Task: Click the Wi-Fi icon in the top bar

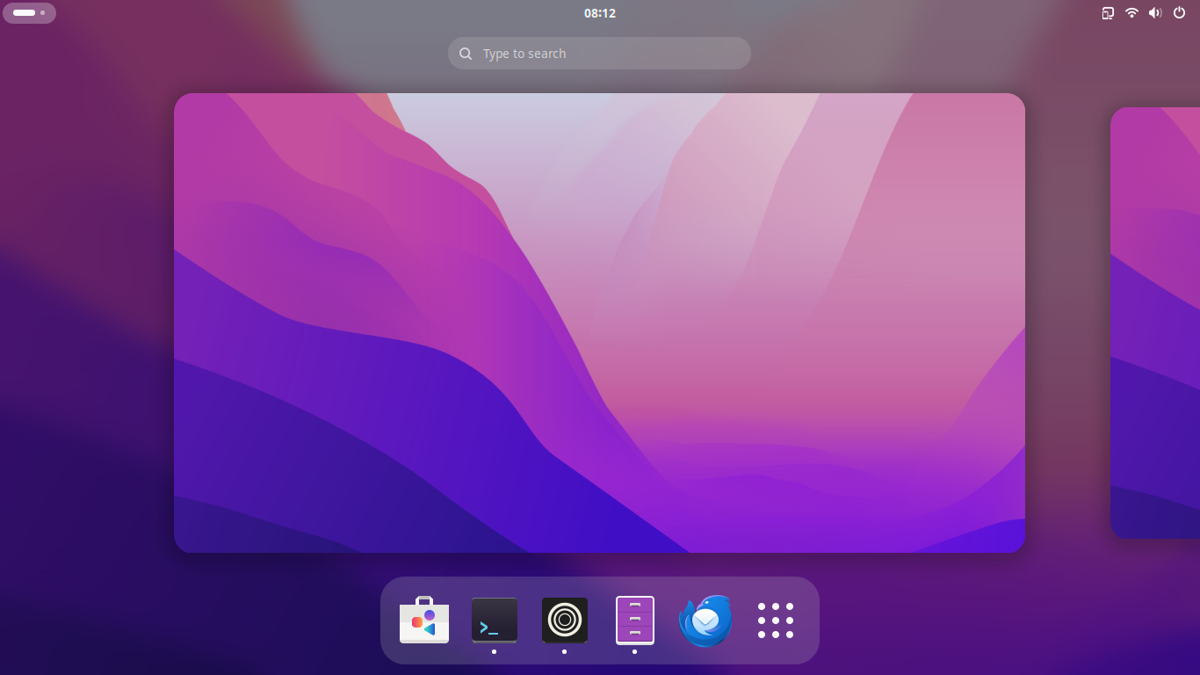Action: 1131,13
